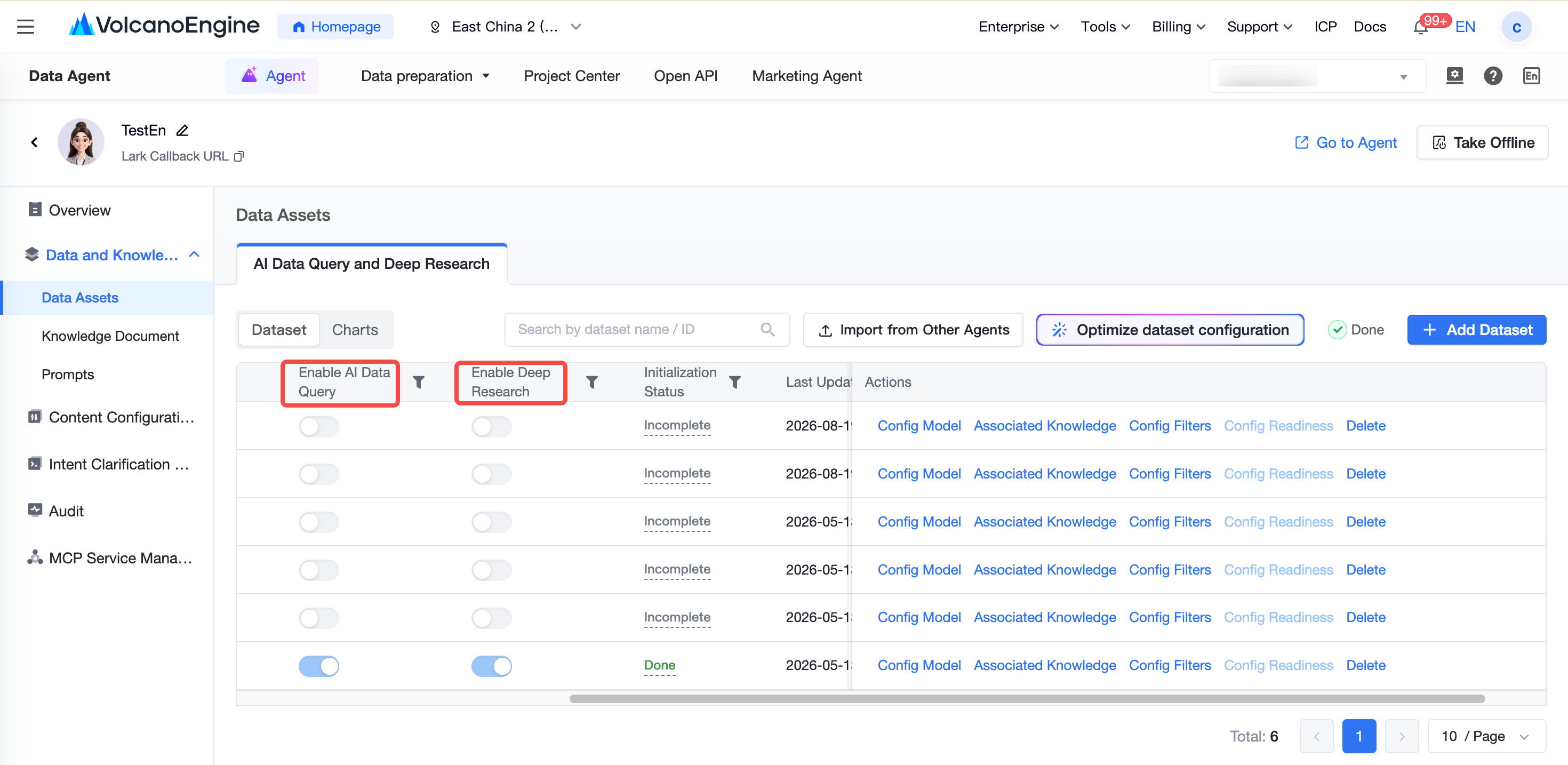Enable AI Data Query for the second row
Image resolution: width=1568 pixels, height=765 pixels.
[318, 474]
